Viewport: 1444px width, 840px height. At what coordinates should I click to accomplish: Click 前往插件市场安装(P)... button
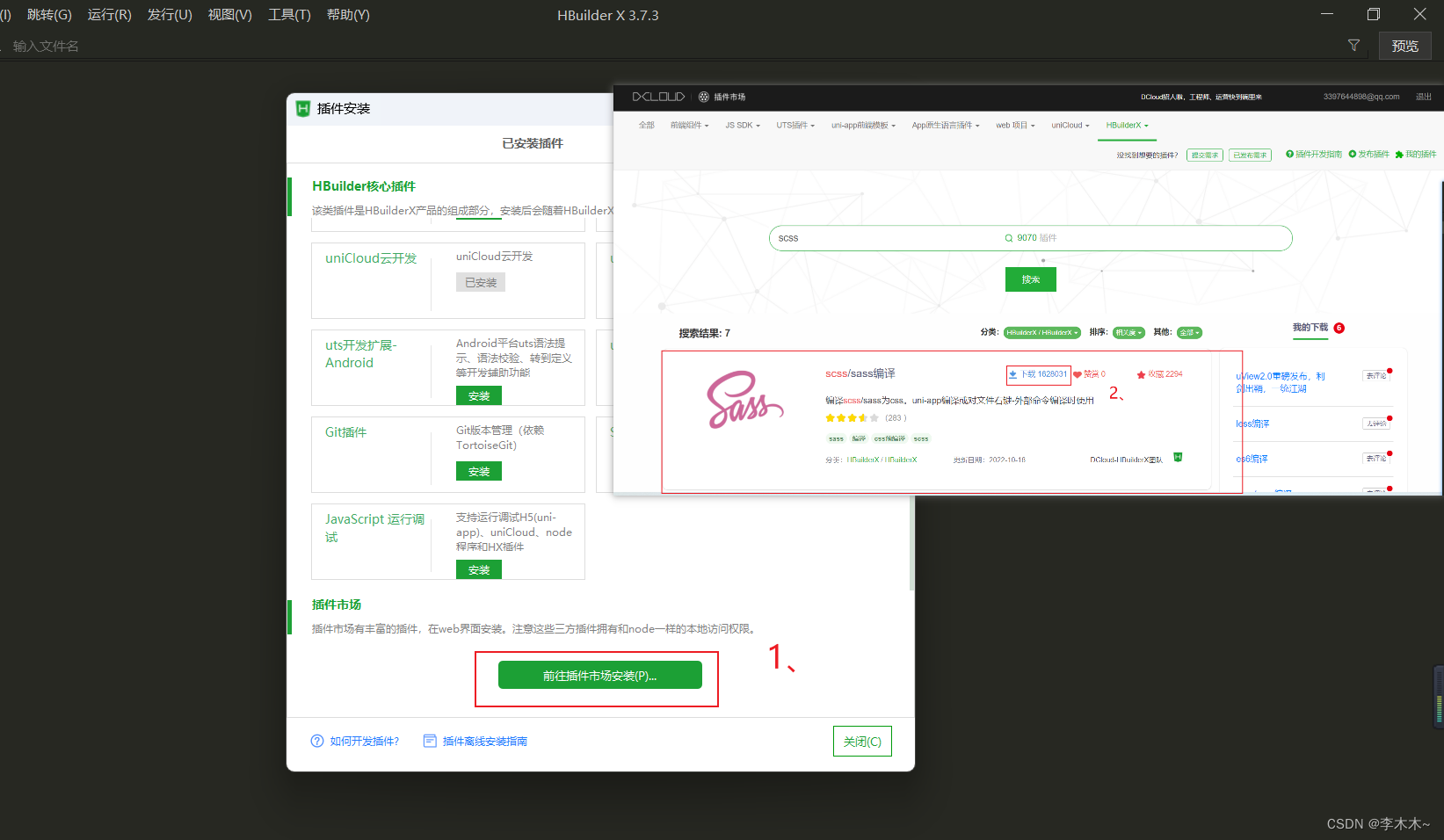pyautogui.click(x=599, y=675)
